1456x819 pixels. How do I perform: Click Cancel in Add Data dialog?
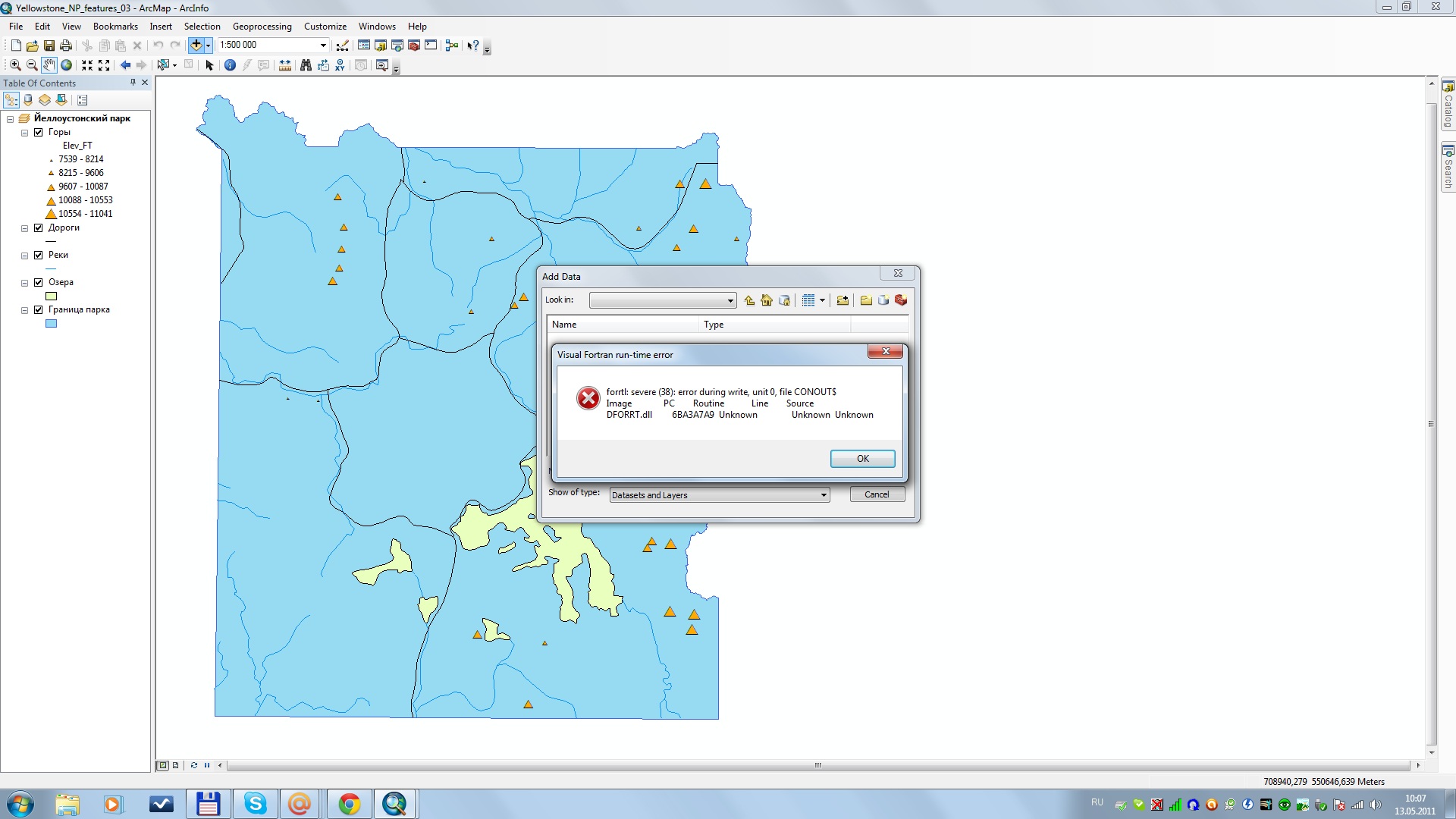pos(877,494)
